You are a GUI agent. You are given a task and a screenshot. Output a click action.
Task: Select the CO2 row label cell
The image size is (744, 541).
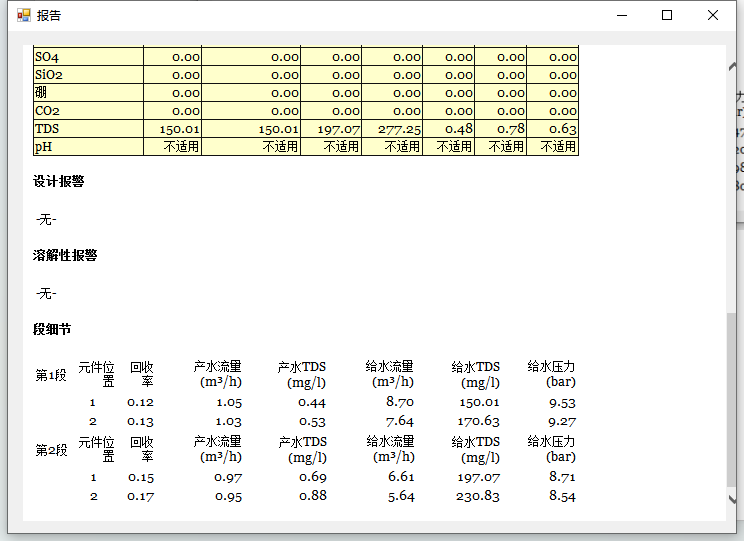click(x=88, y=111)
